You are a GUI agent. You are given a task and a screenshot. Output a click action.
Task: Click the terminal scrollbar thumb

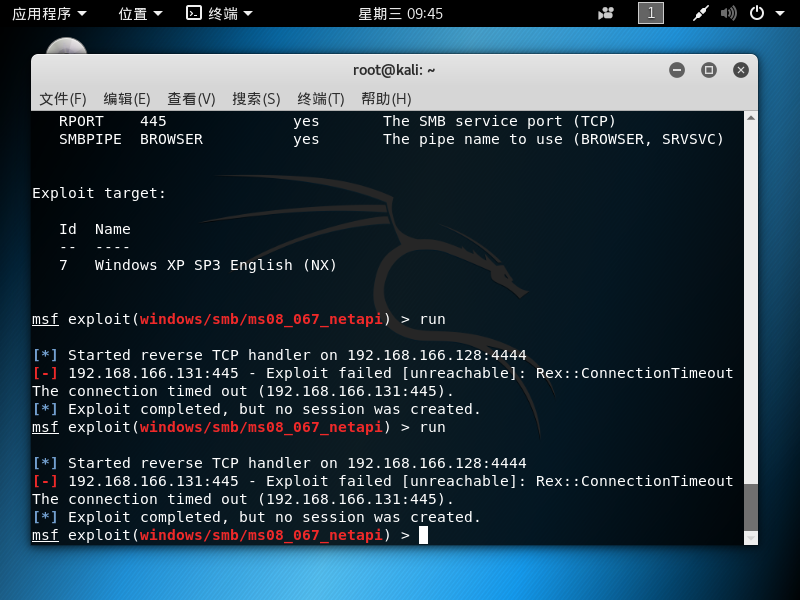point(751,507)
